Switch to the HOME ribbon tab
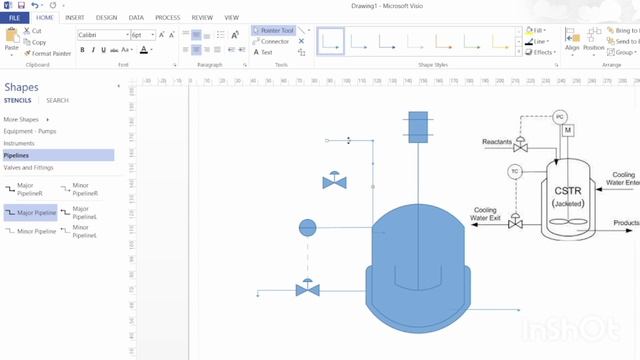 click(x=44, y=18)
